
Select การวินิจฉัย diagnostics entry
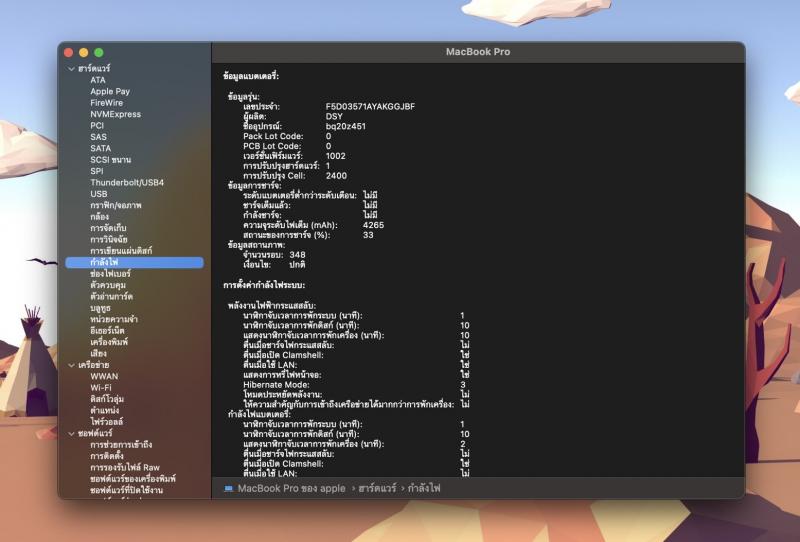click(x=109, y=239)
